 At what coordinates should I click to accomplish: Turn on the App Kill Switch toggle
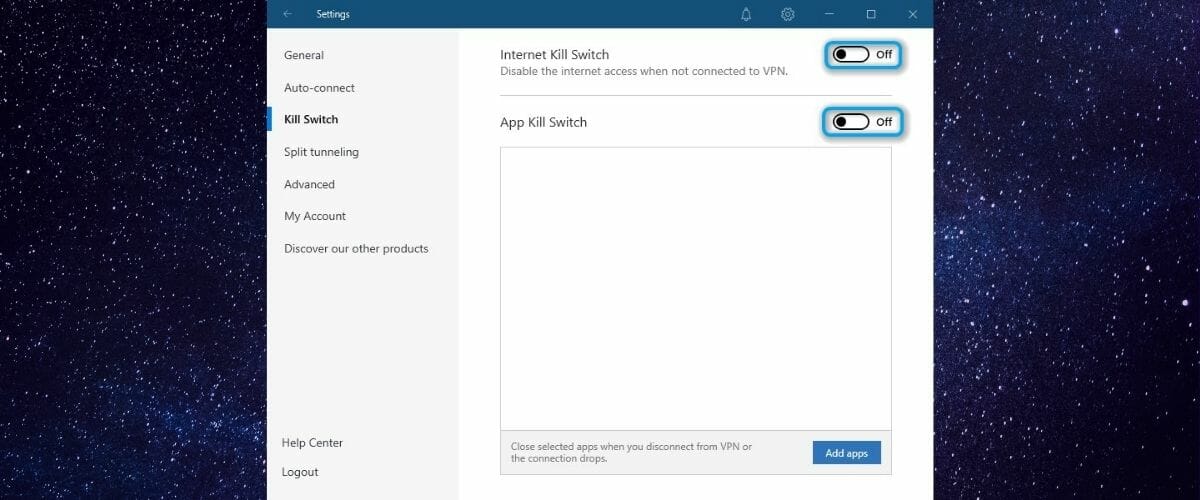point(852,122)
